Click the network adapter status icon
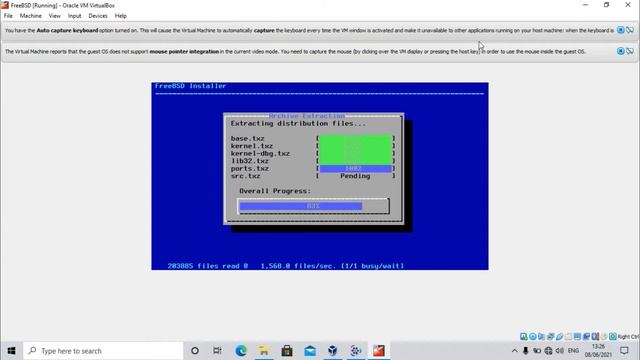Image resolution: width=640 pixels, height=360 pixels. 551,337
